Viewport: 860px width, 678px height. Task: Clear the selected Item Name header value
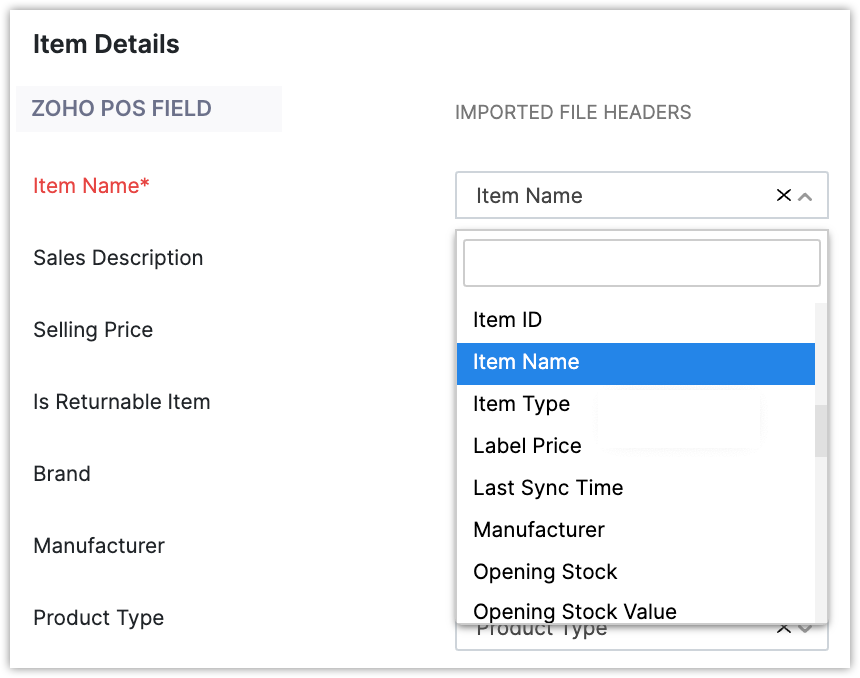pyautogui.click(x=784, y=196)
